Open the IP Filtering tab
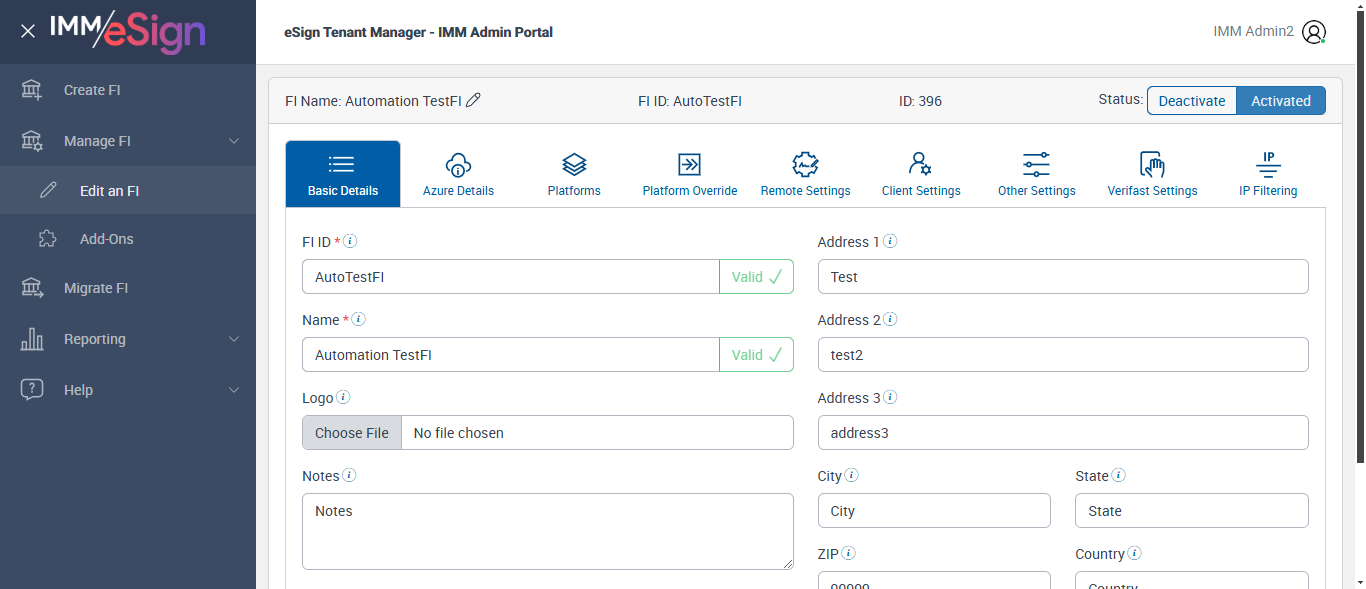The height and width of the screenshot is (589, 1366). [x=1267, y=174]
